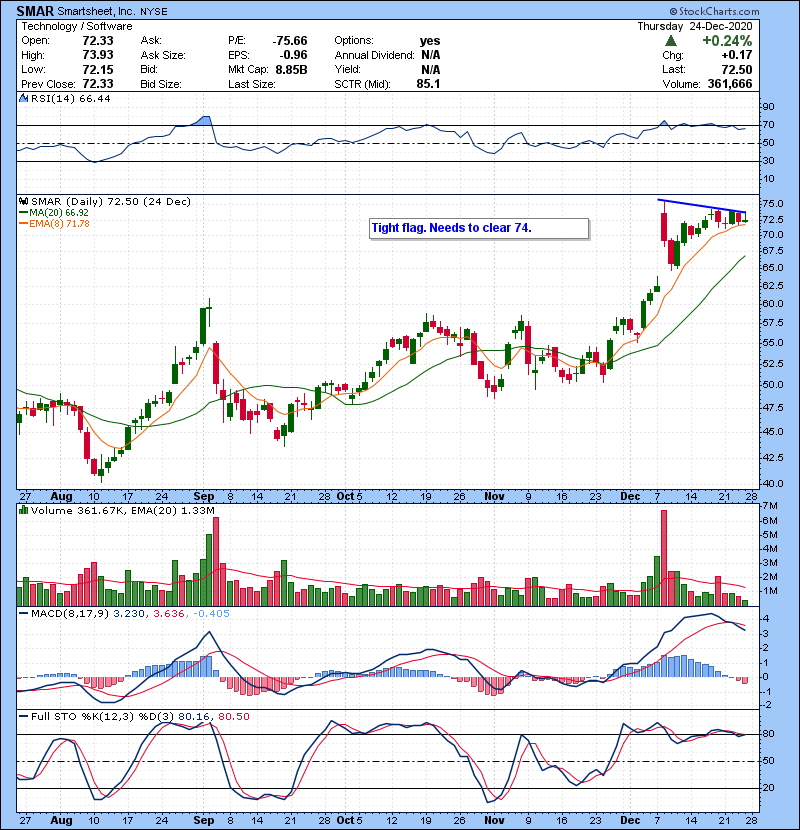The width and height of the screenshot is (800, 830).
Task: Click the 40.0 price axis label
Action: click(772, 483)
